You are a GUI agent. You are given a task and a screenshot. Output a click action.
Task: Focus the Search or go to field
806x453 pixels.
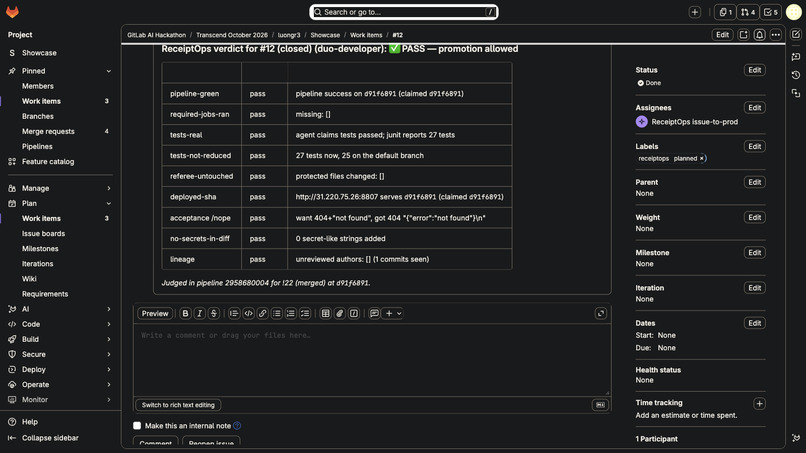[x=404, y=12]
